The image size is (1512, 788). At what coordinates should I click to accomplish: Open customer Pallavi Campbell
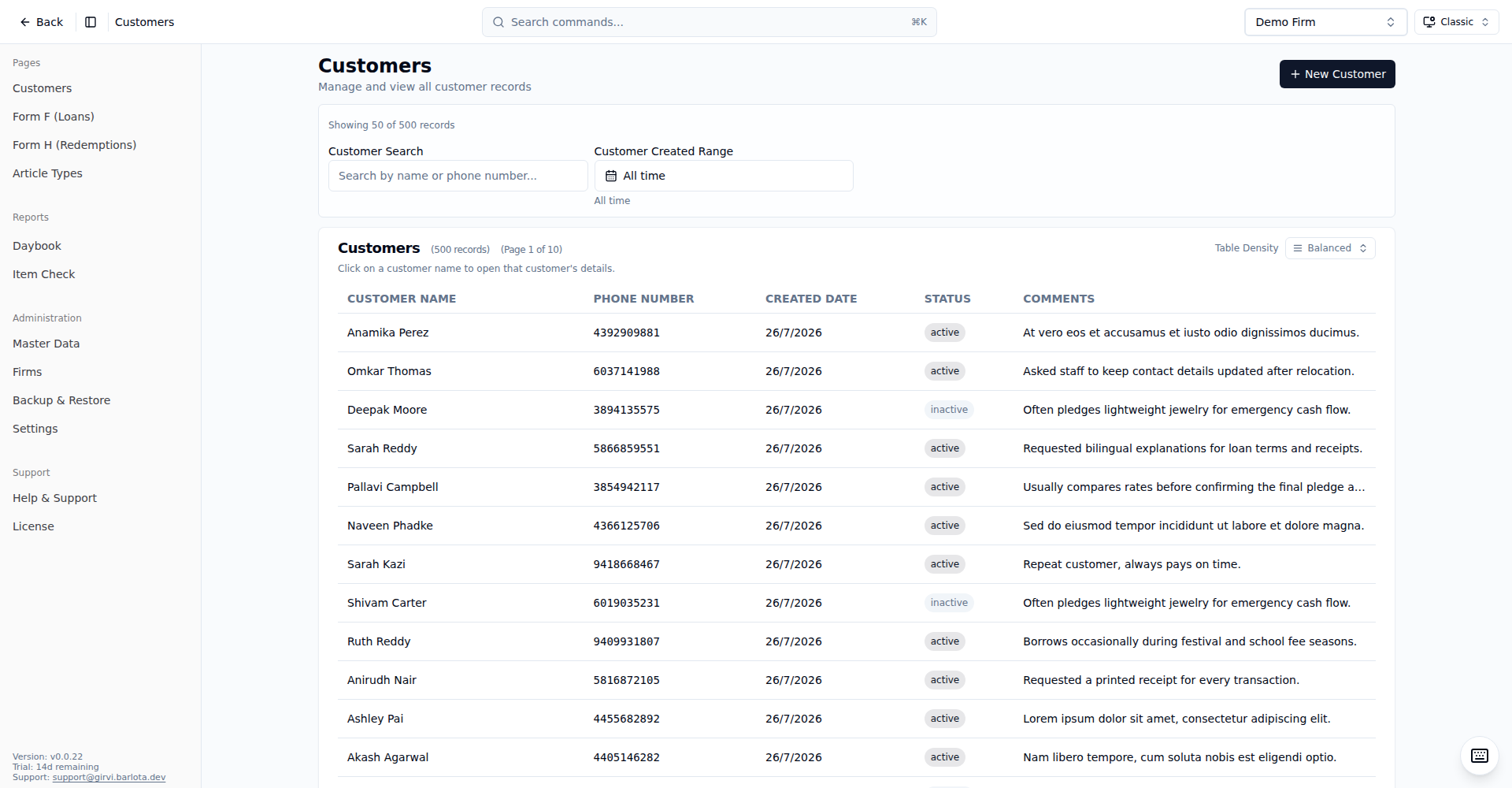click(392, 487)
